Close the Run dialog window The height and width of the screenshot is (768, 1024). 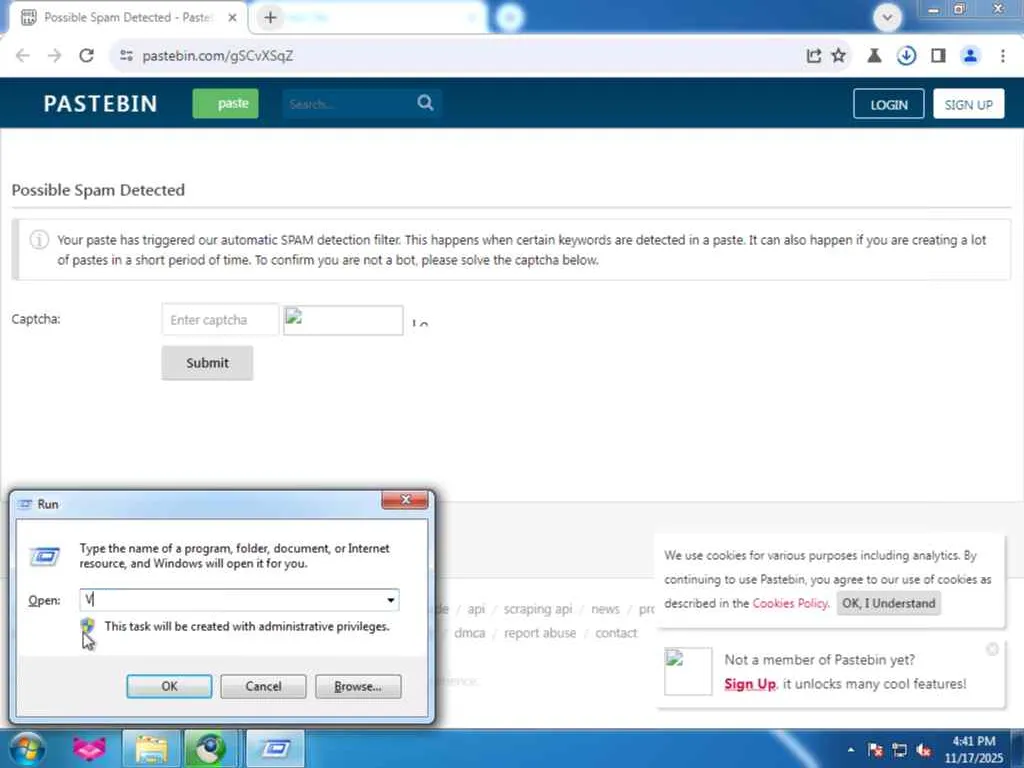coord(405,500)
